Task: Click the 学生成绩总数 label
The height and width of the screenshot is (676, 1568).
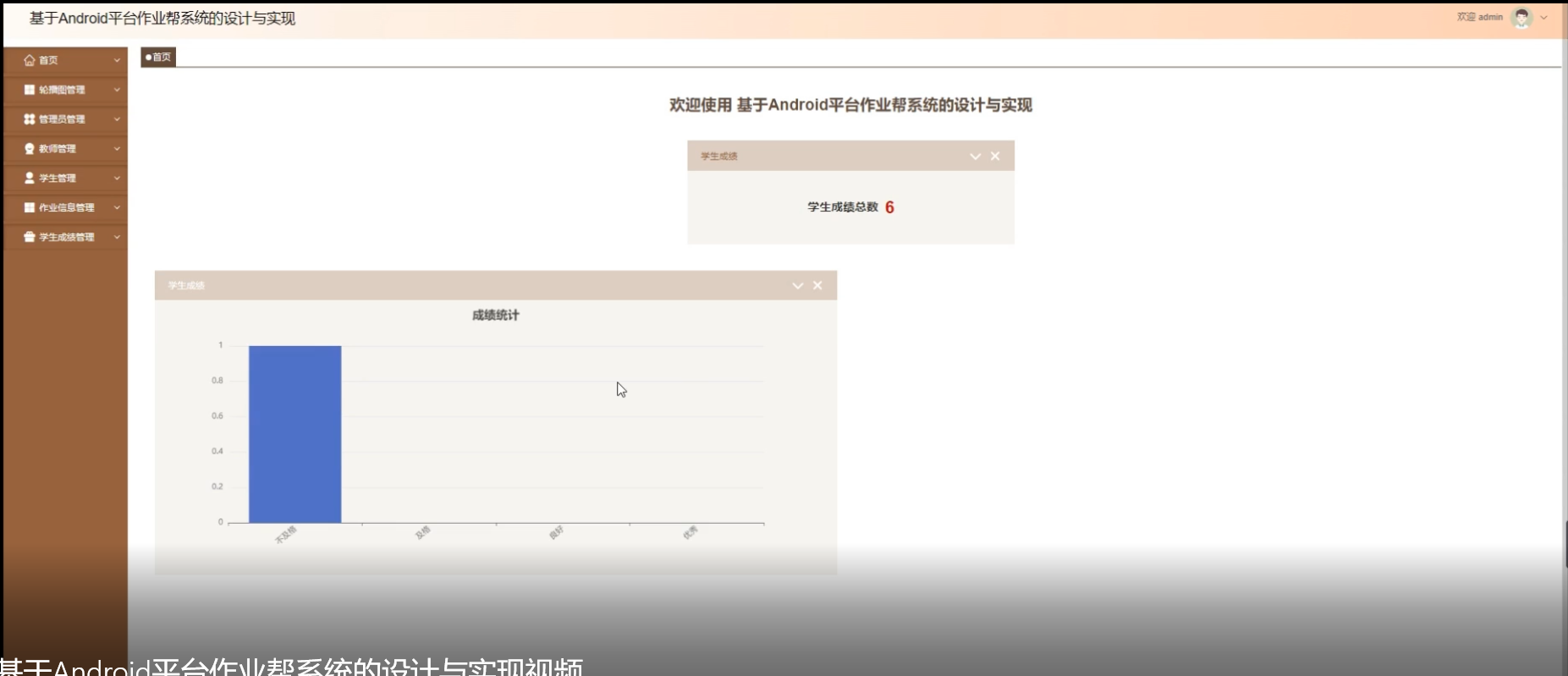Action: tap(842, 207)
